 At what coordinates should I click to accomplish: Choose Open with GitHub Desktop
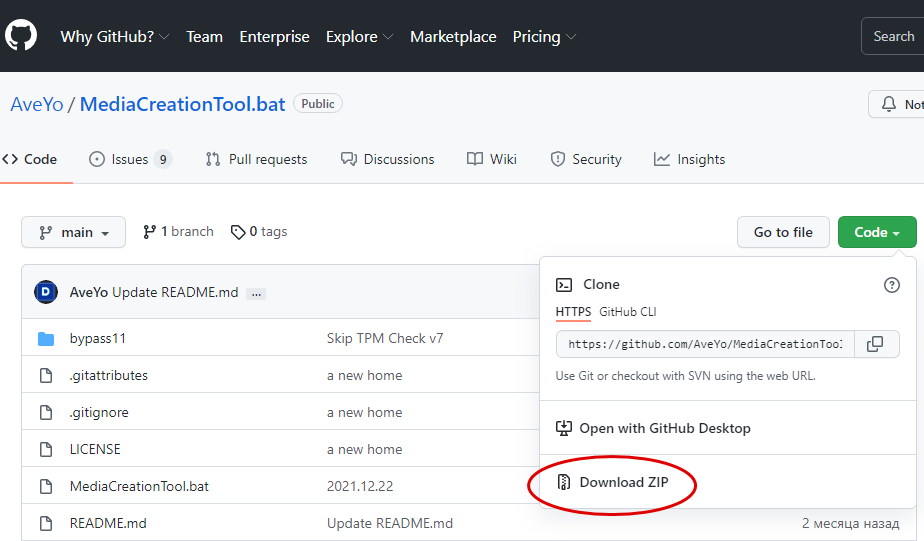pos(664,428)
